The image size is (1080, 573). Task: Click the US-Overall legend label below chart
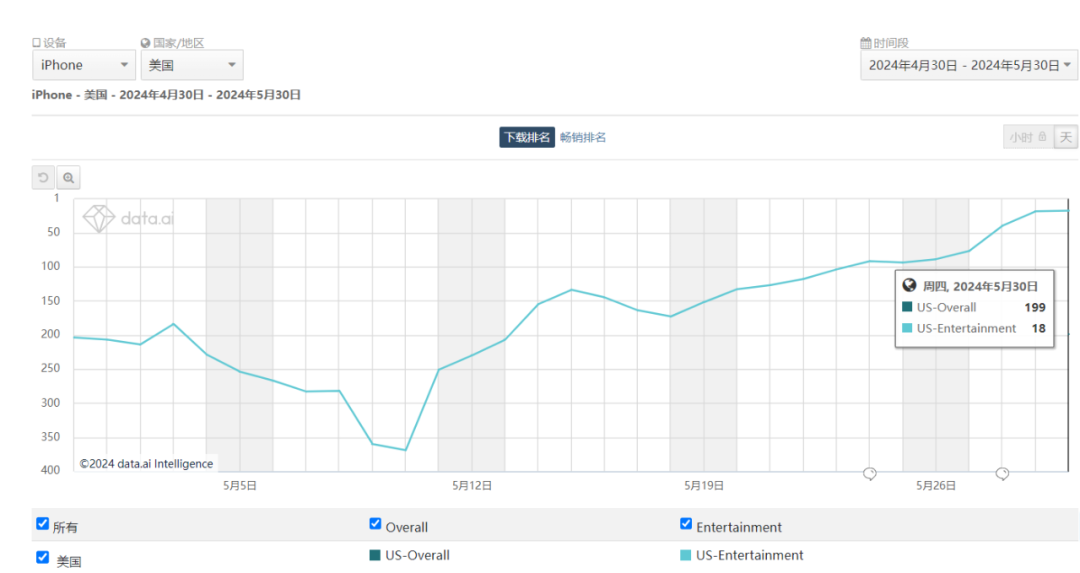point(417,555)
